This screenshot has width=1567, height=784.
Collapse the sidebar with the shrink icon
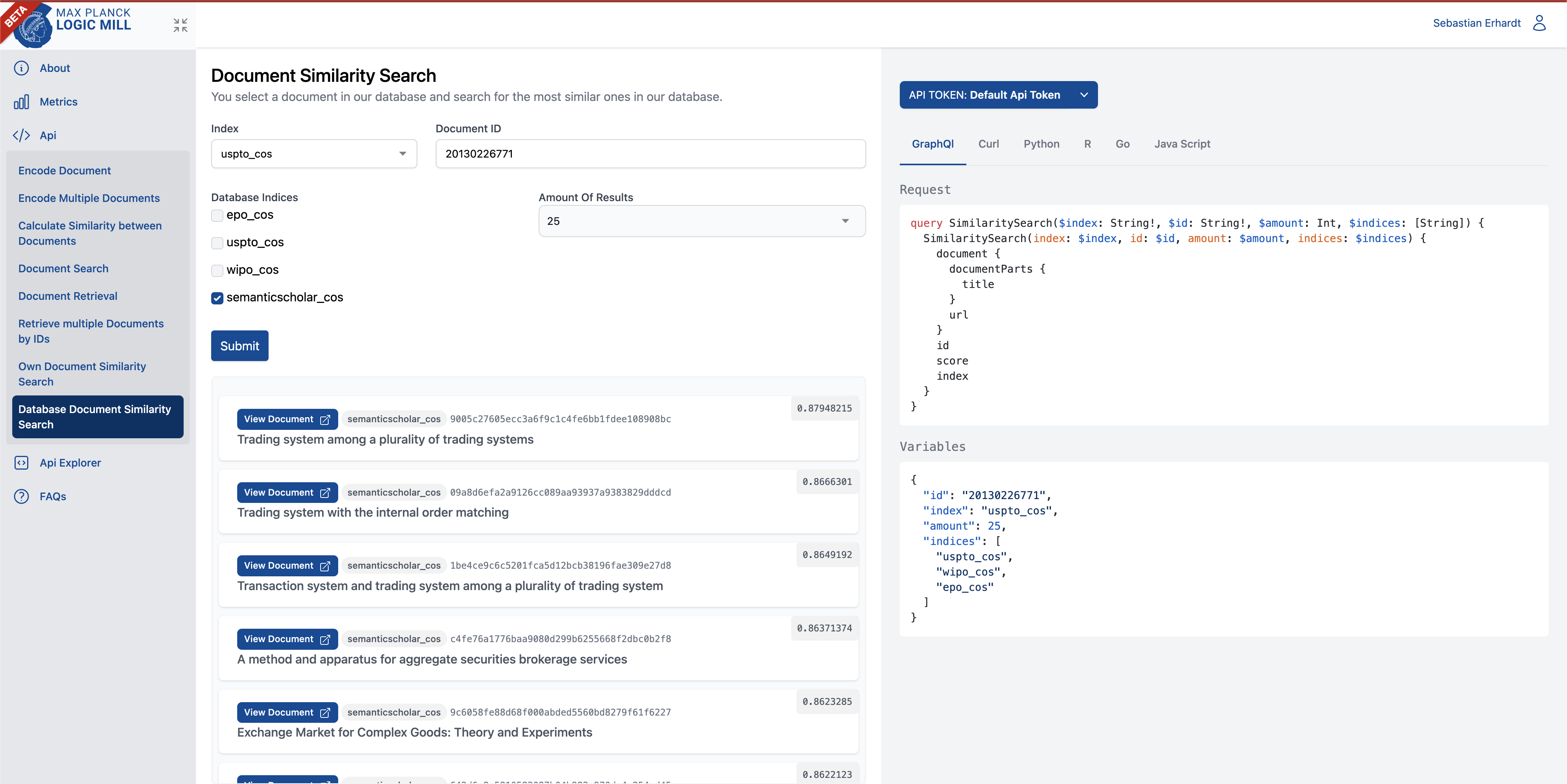pos(180,25)
